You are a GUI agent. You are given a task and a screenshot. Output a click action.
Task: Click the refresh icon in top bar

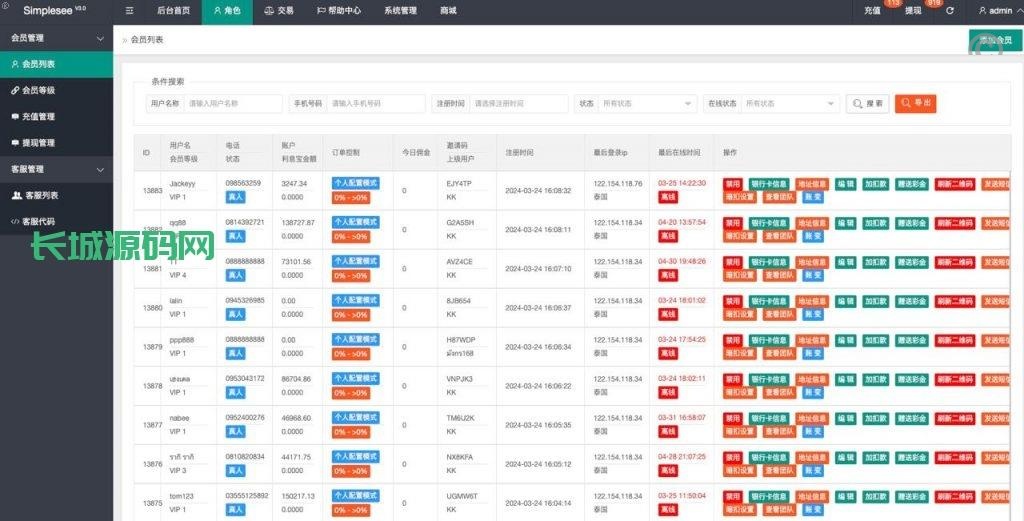949,10
